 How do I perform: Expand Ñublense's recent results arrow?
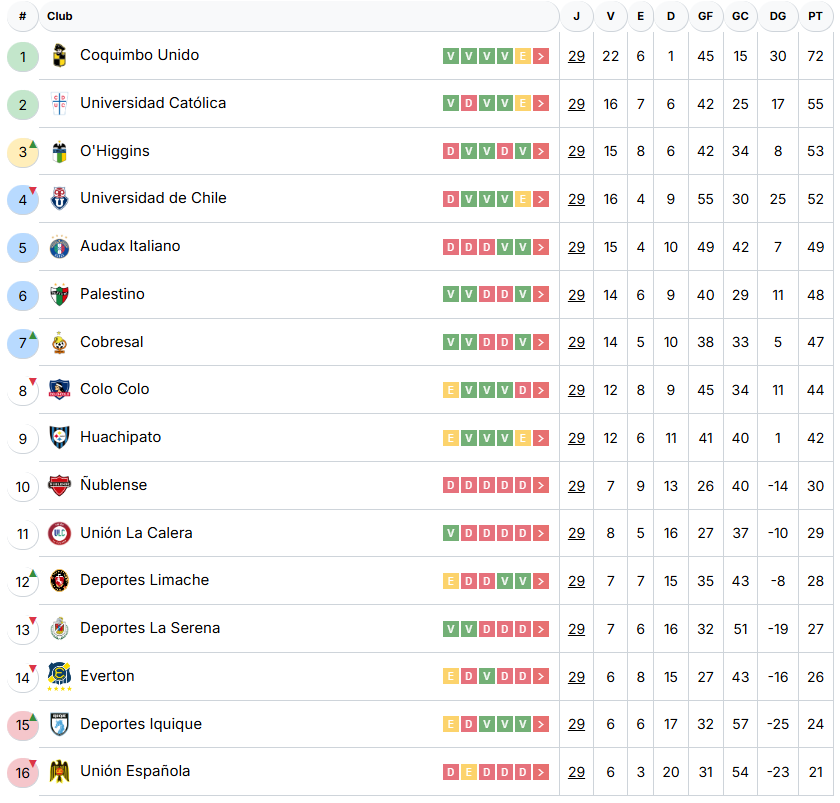[x=541, y=486]
